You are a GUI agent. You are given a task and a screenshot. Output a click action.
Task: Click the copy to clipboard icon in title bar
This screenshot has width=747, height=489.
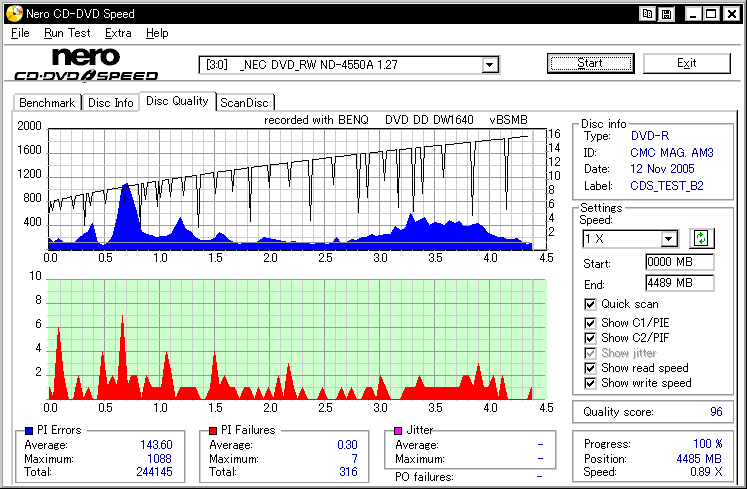pos(647,14)
